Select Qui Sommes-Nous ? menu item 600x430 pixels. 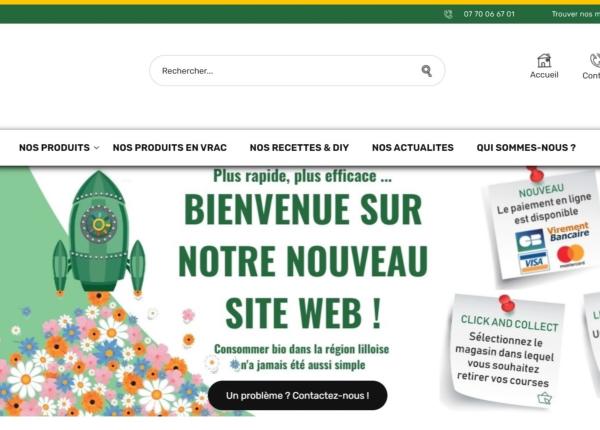pyautogui.click(x=526, y=148)
